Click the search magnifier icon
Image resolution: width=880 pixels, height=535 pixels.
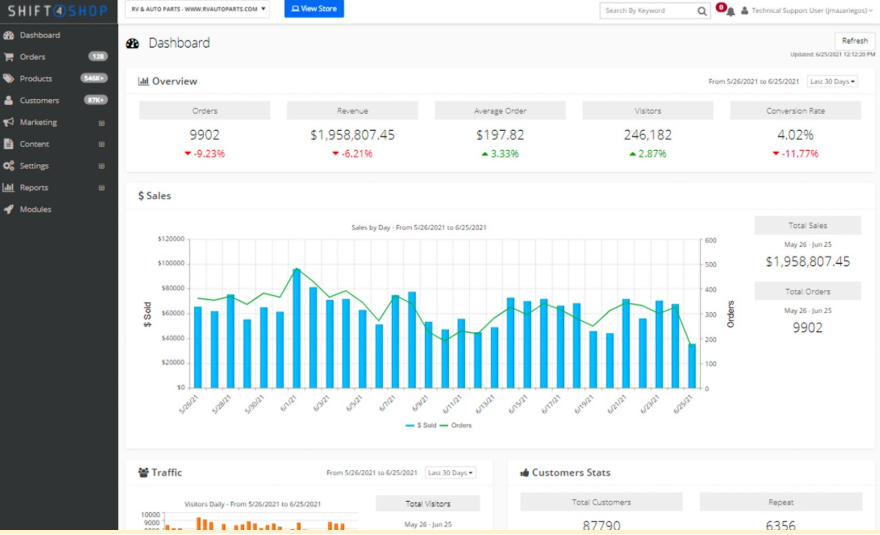[x=702, y=11]
